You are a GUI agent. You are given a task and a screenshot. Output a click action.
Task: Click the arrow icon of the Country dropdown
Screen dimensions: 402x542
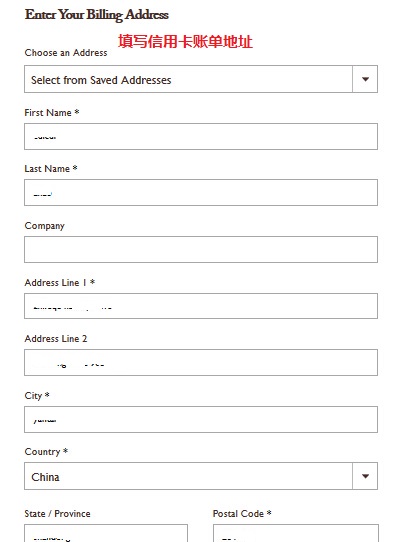(x=365, y=476)
